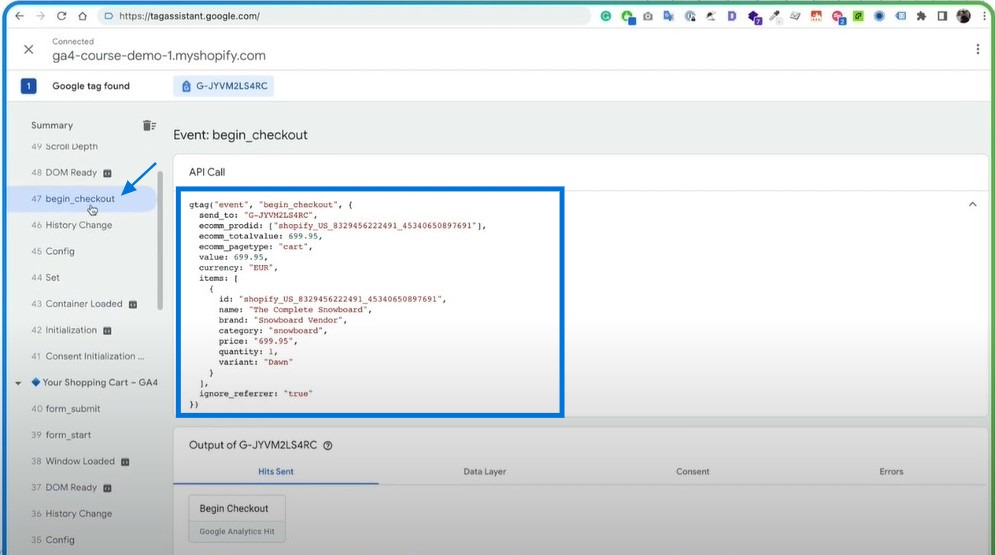Close the Tag Assistant debug session

(x=29, y=49)
